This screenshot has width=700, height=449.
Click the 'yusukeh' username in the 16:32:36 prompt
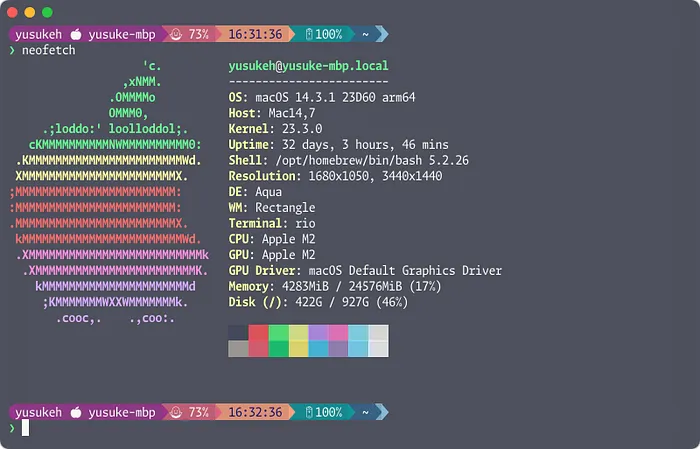point(38,412)
